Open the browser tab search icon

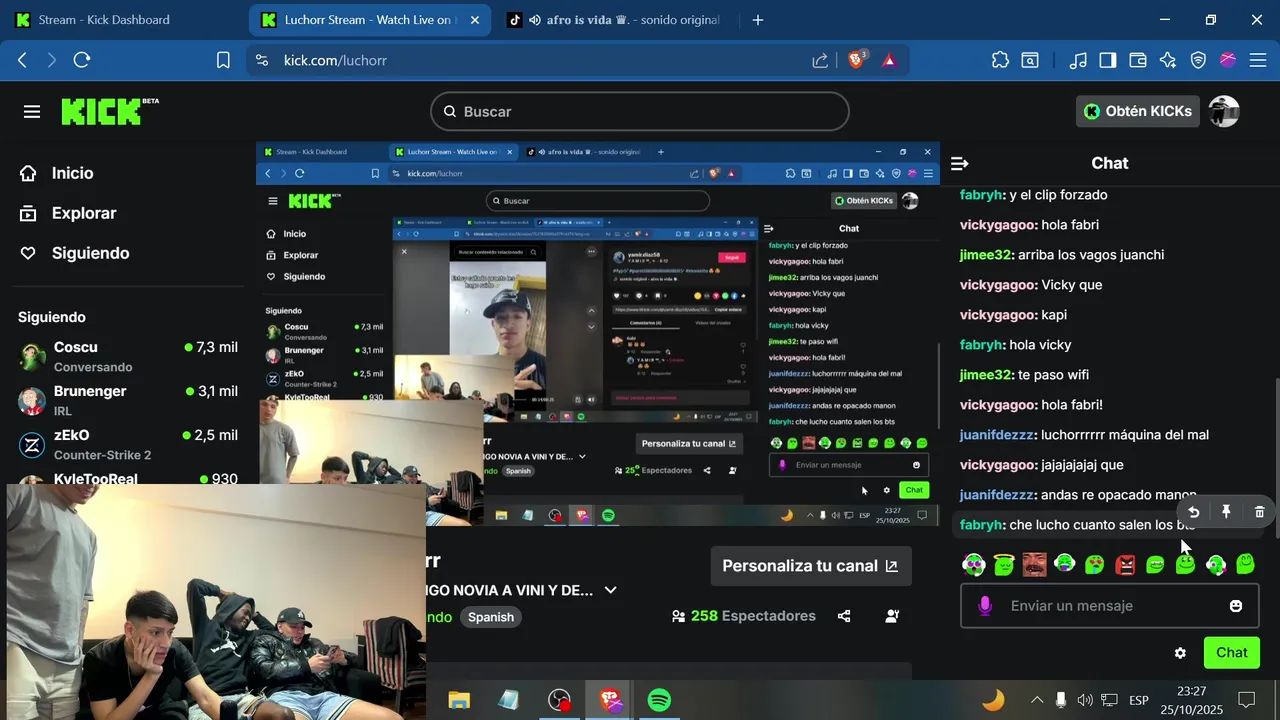click(x=1030, y=60)
